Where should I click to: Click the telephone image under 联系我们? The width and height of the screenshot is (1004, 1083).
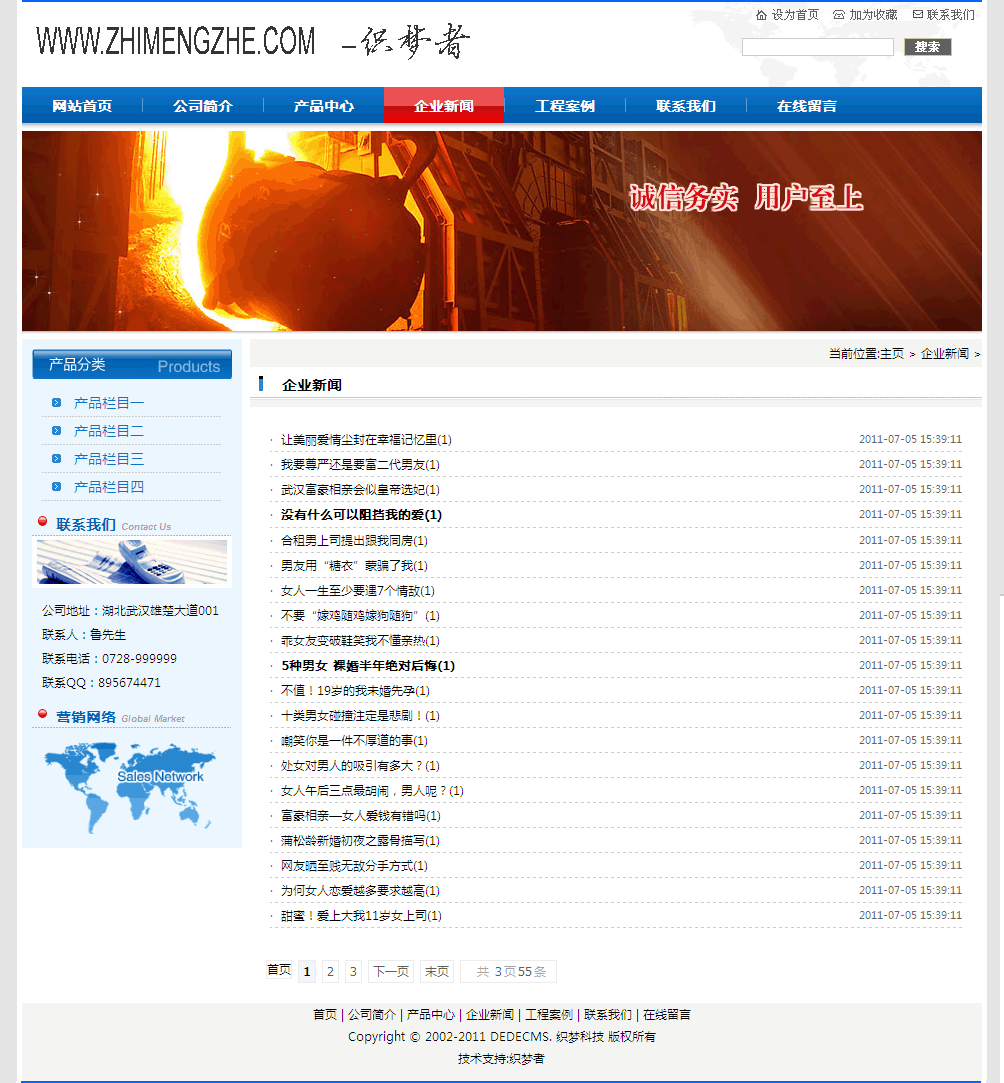point(132,561)
